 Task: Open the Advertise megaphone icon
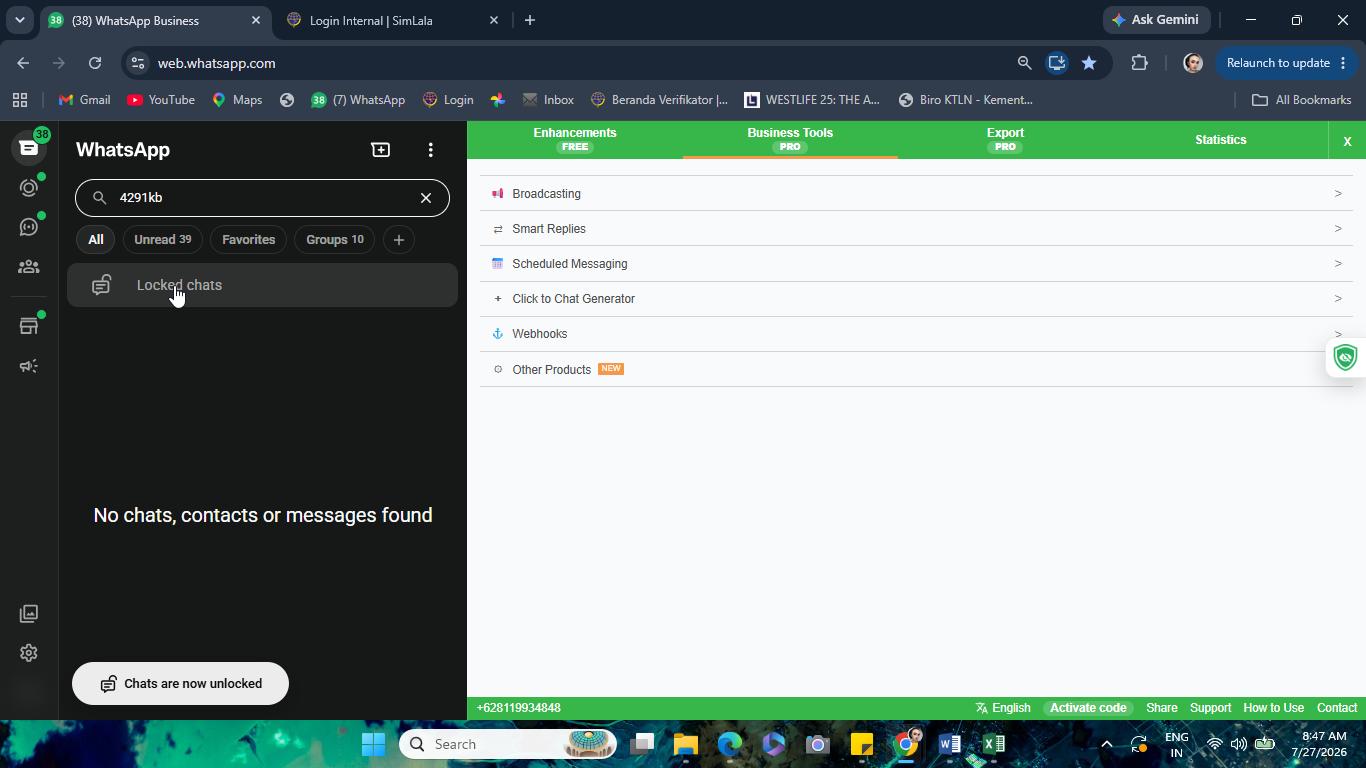28,366
